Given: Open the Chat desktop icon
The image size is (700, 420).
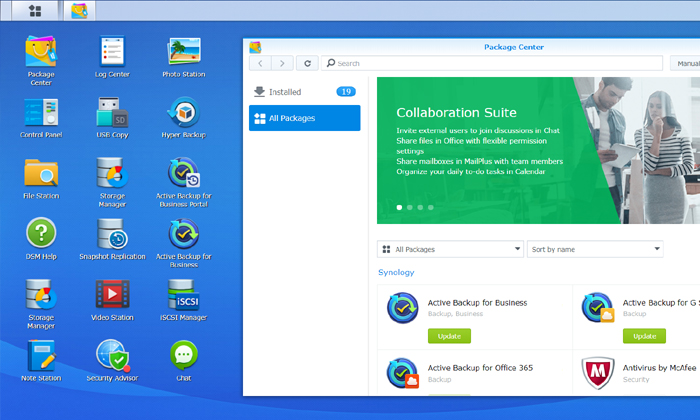Looking at the screenshot, I should pyautogui.click(x=183, y=358).
